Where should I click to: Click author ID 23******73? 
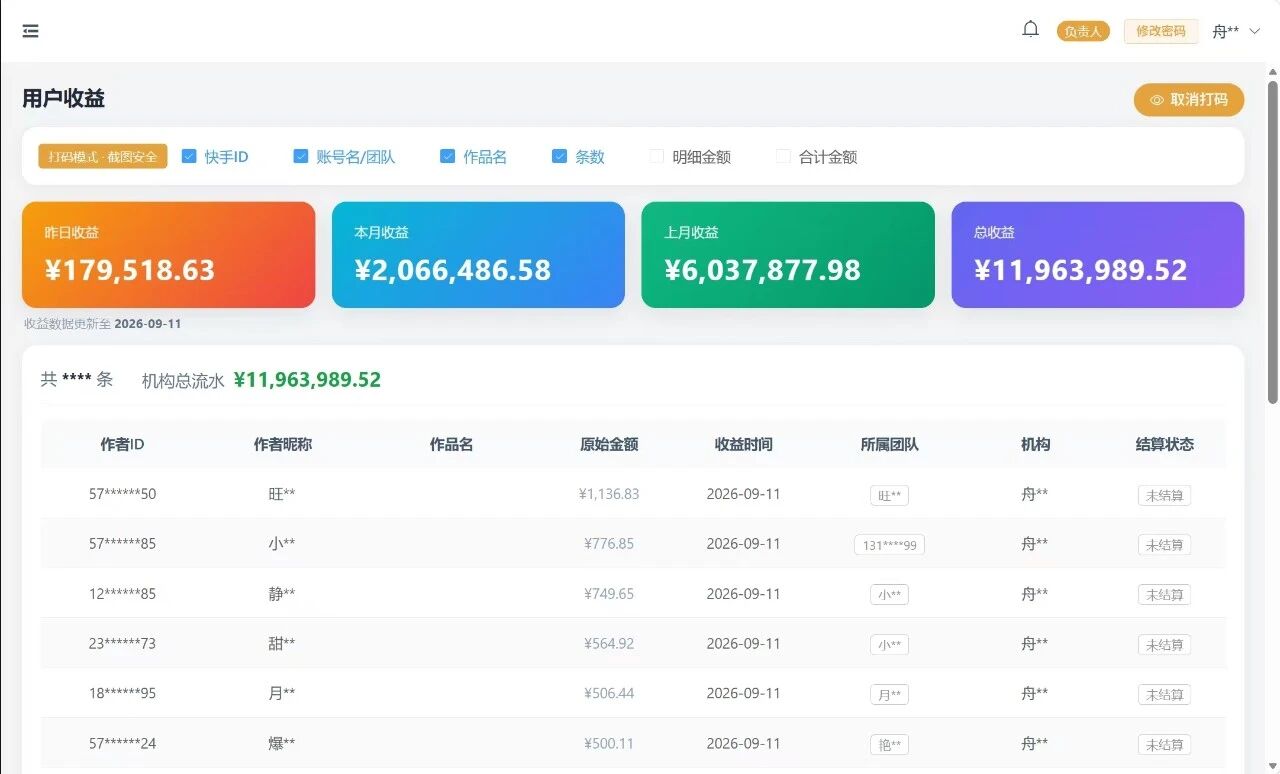pyautogui.click(x=123, y=644)
